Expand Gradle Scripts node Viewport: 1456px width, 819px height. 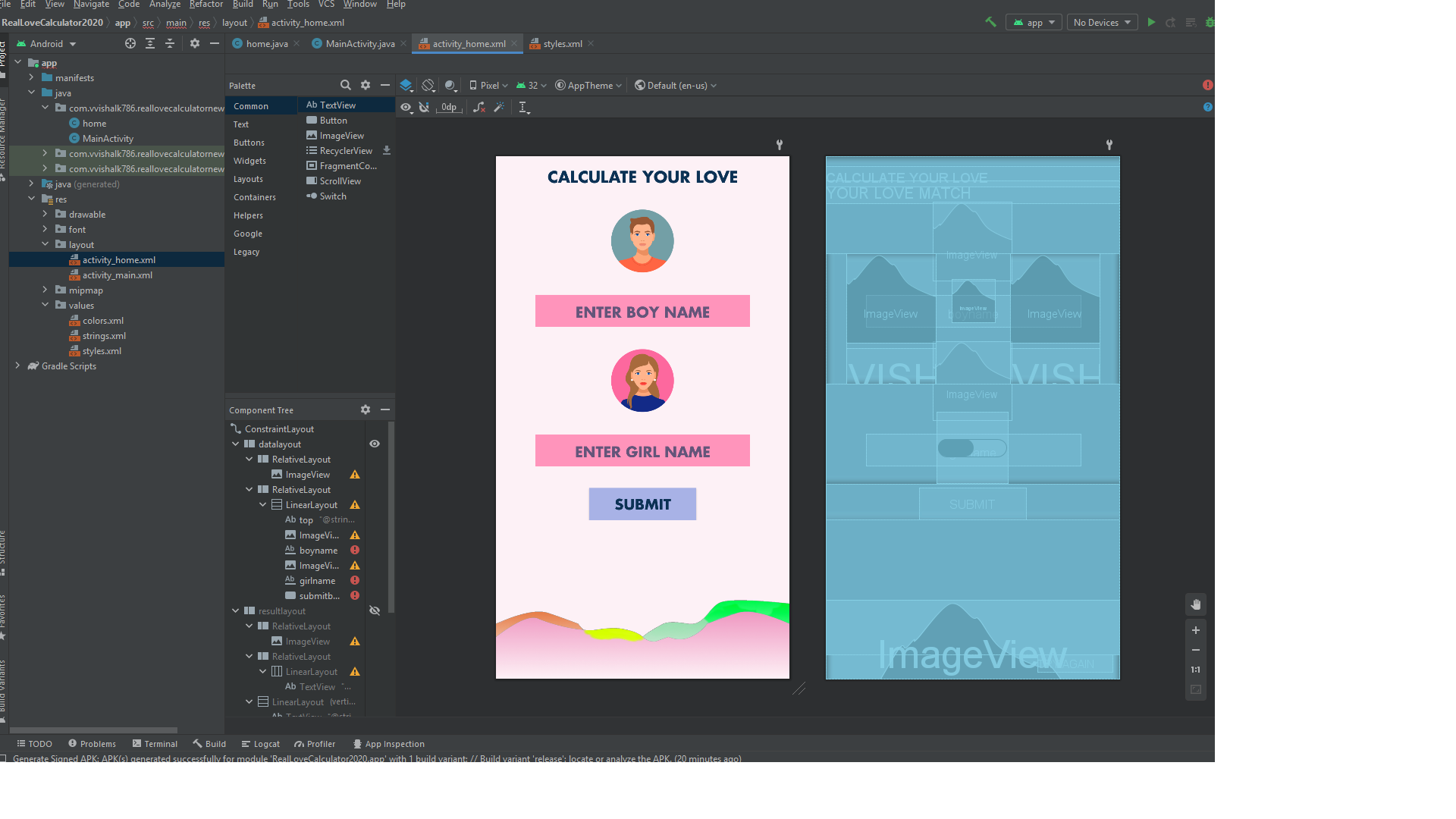click(17, 366)
